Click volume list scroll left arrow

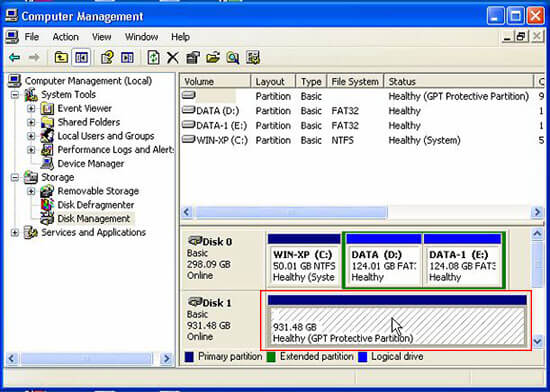coord(187,212)
